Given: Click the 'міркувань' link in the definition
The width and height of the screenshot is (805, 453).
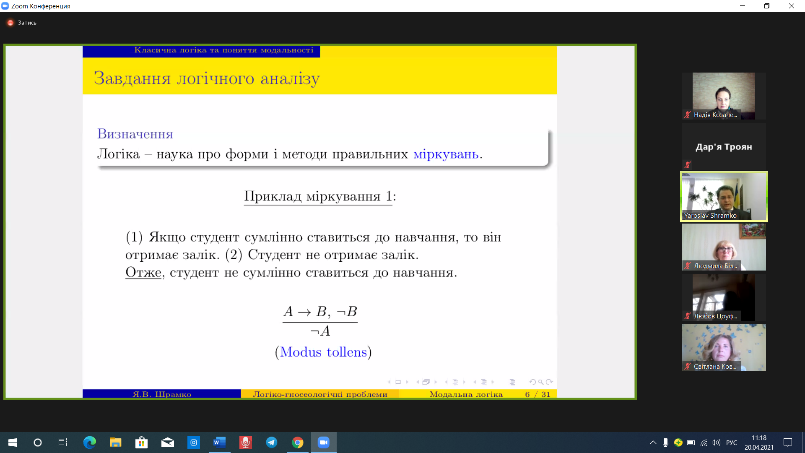Looking at the screenshot, I should coord(446,154).
